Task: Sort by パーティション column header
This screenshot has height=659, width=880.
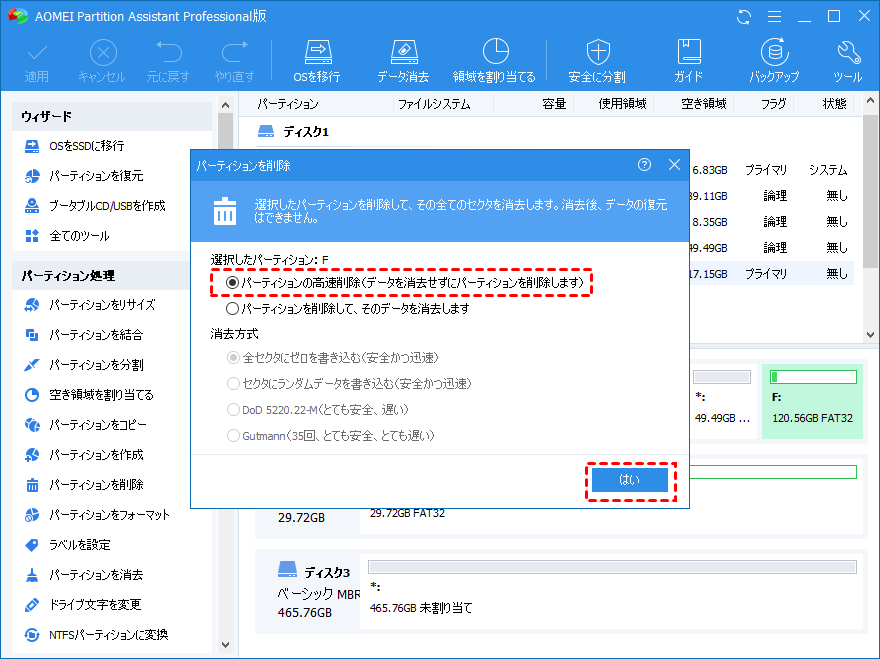Action: tap(288, 104)
